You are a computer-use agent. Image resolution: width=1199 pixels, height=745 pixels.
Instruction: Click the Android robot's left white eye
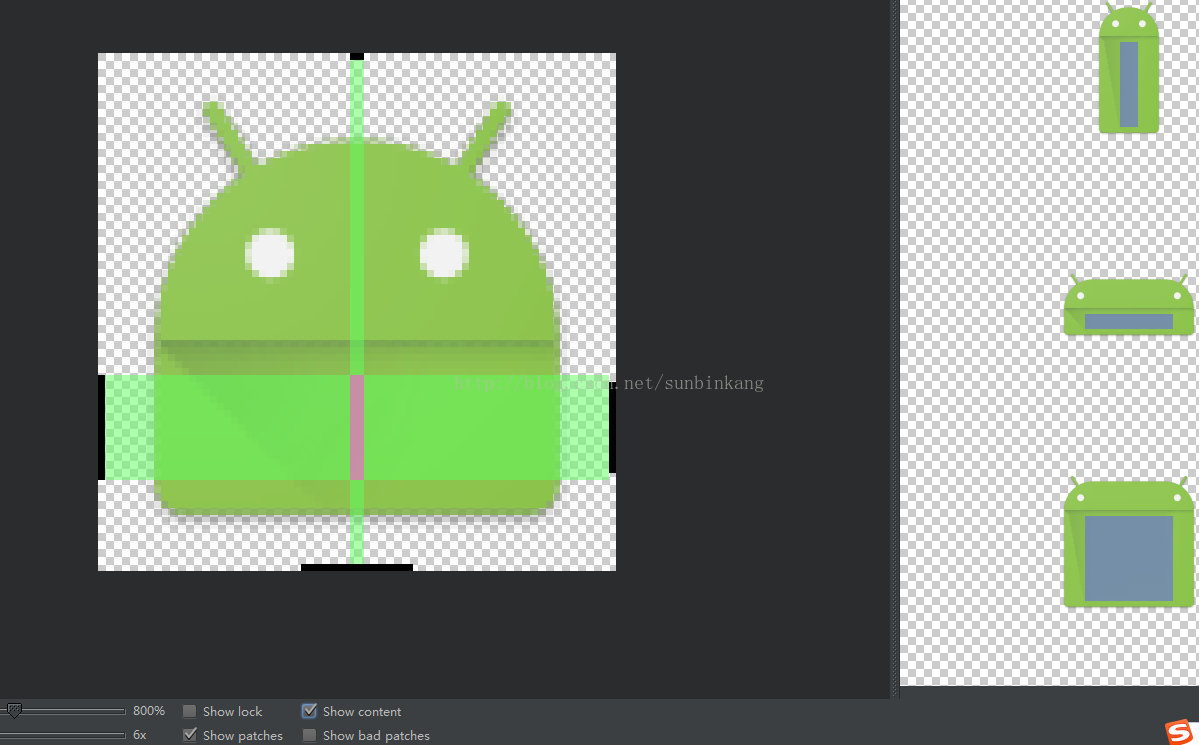(270, 254)
